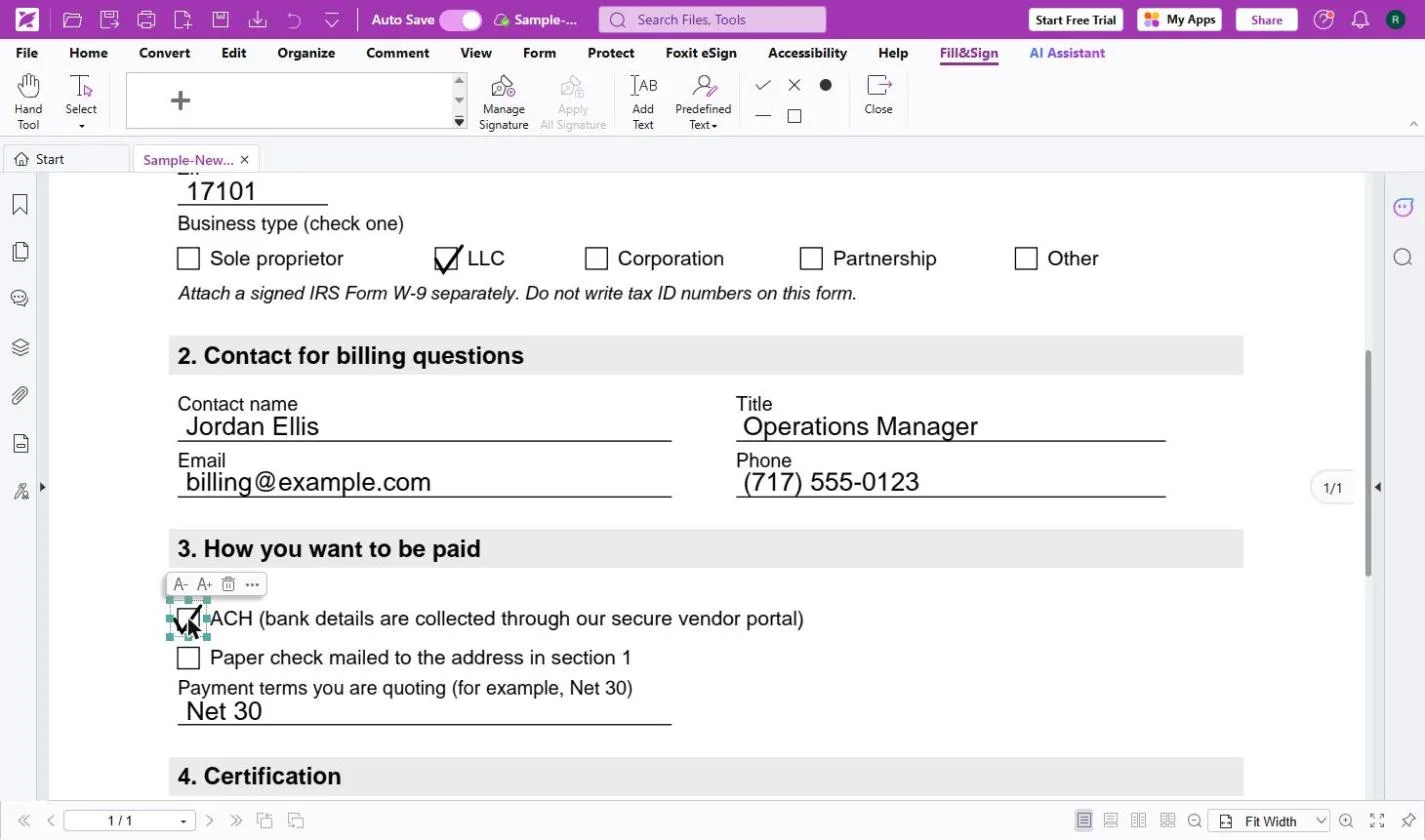Check the Paper check mailed box
This screenshot has width=1425, height=840.
pyautogui.click(x=188, y=658)
